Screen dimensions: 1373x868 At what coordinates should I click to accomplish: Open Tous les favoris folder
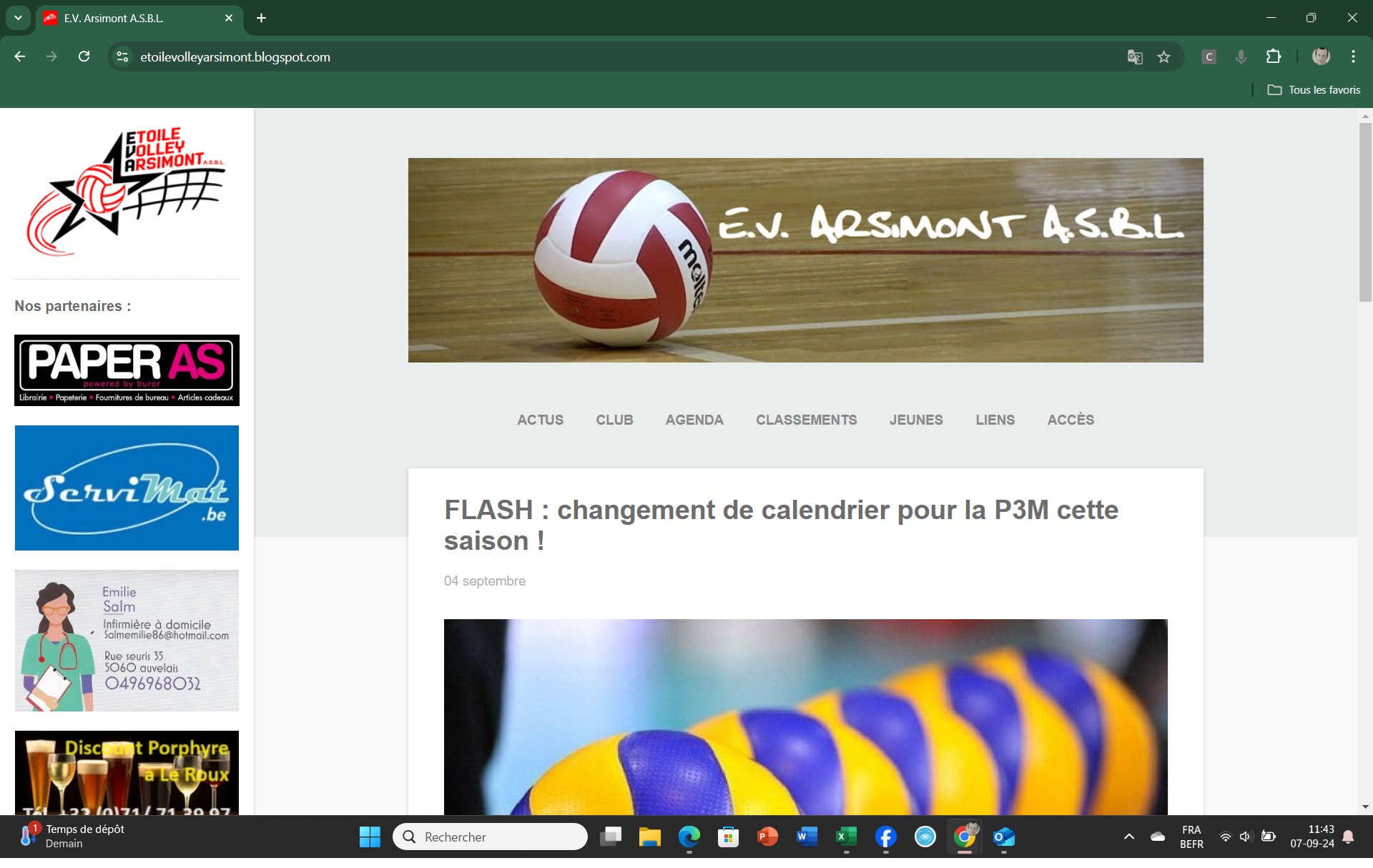pyautogui.click(x=1314, y=90)
